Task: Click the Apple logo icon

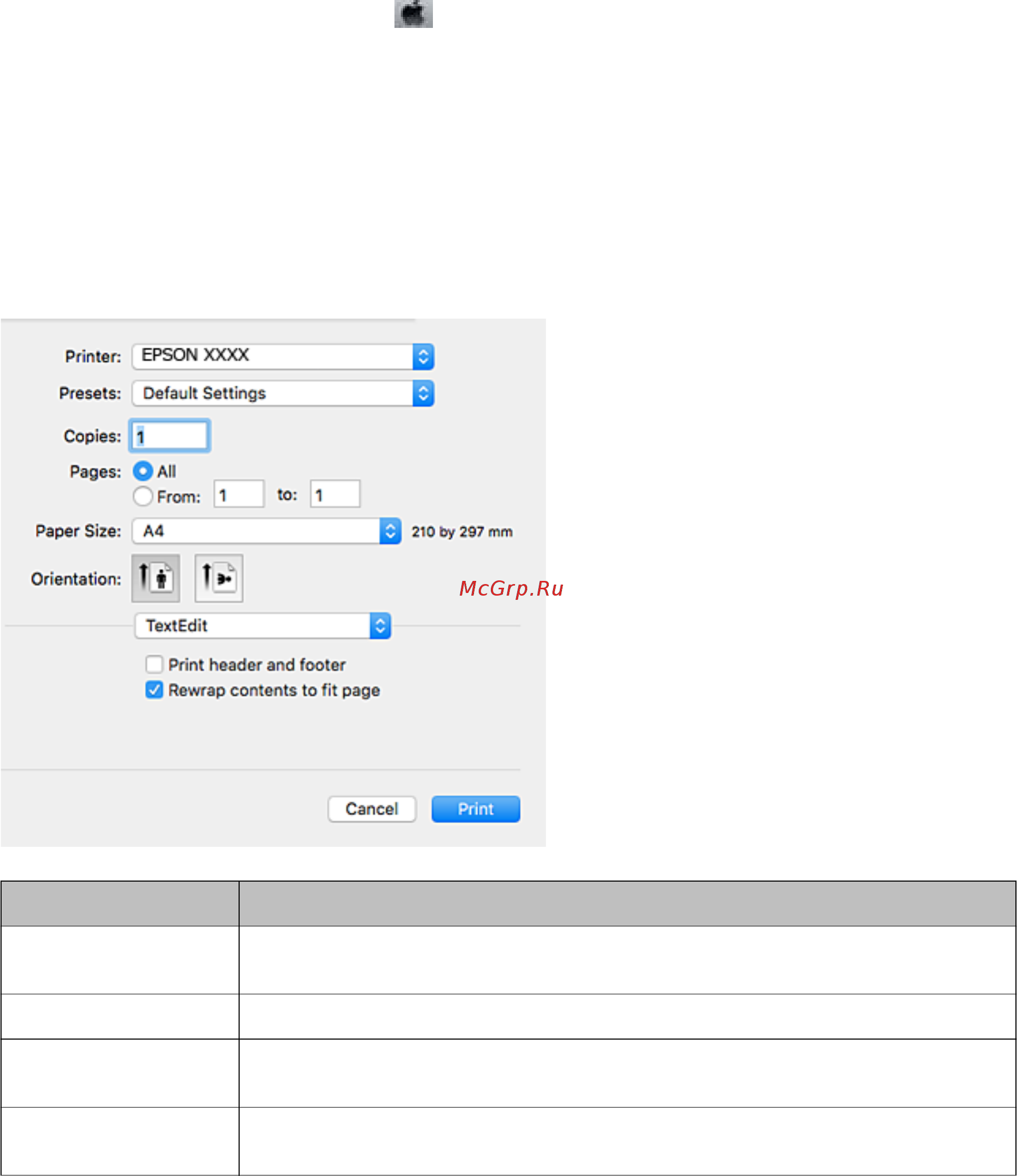Action: (x=413, y=14)
